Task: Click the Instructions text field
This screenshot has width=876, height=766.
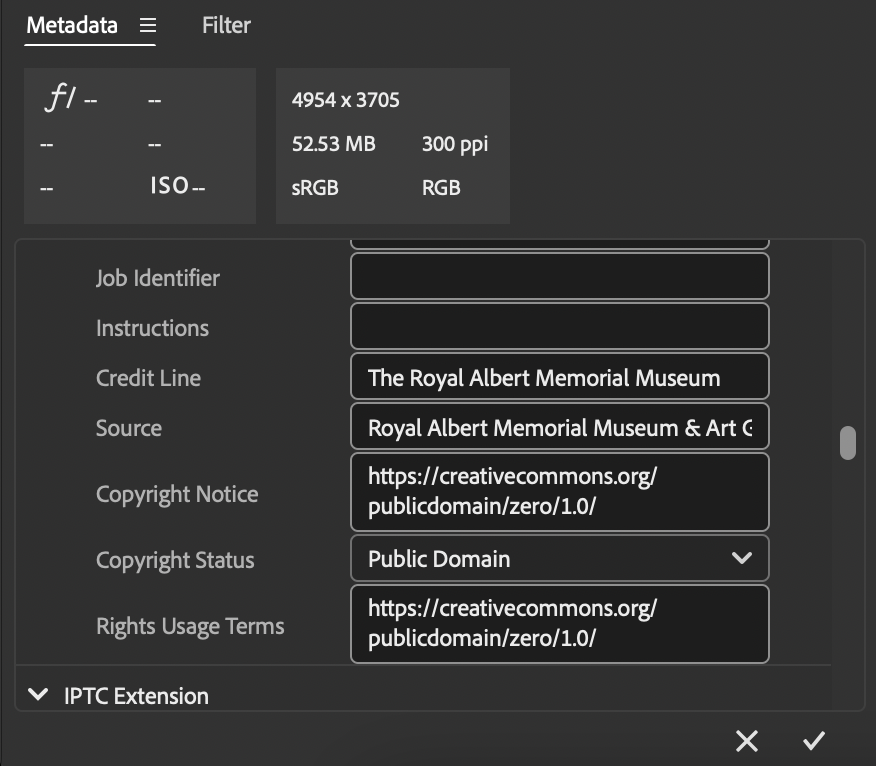Action: 559,326
